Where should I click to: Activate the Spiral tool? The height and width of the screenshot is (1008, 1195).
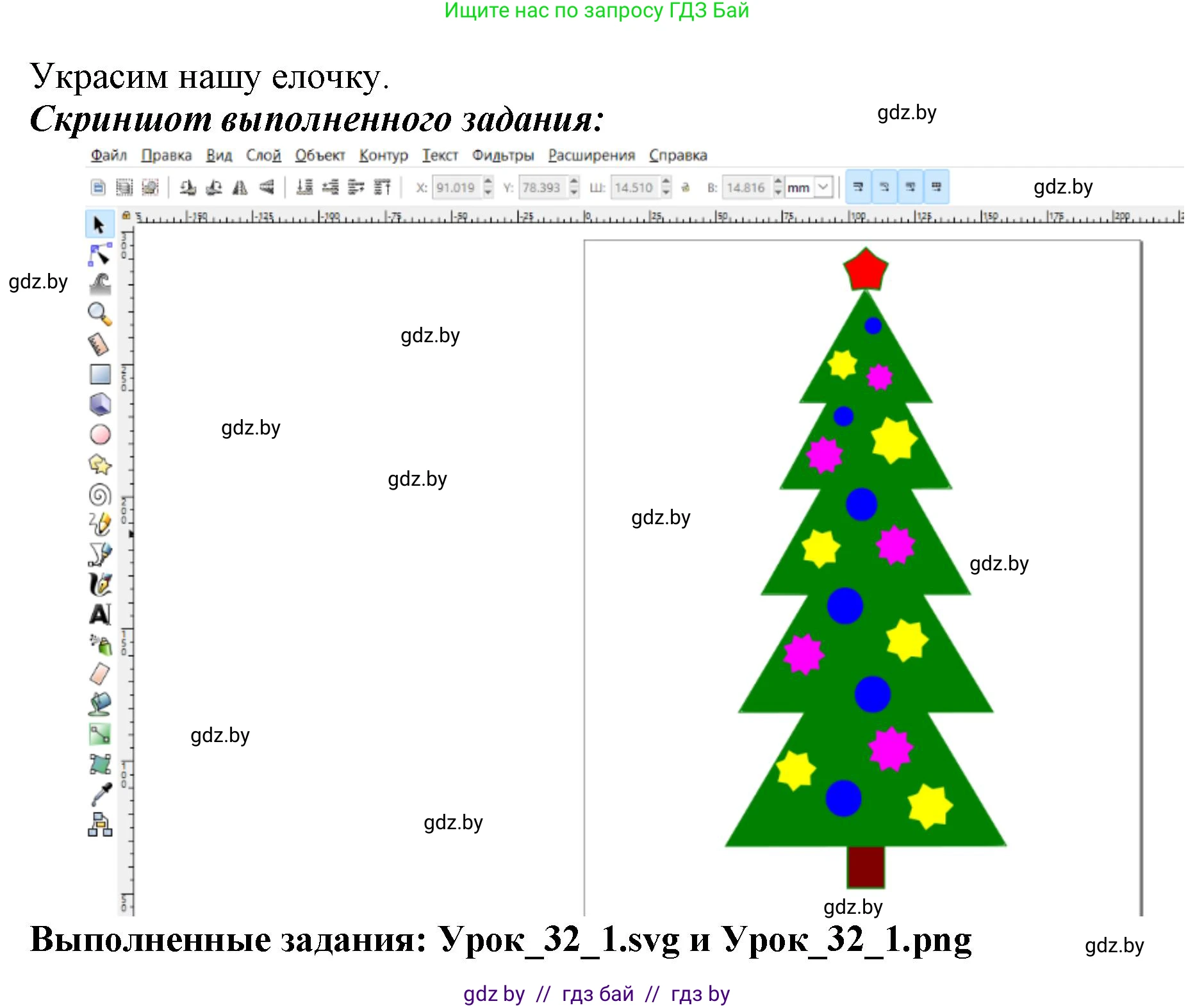pos(100,494)
